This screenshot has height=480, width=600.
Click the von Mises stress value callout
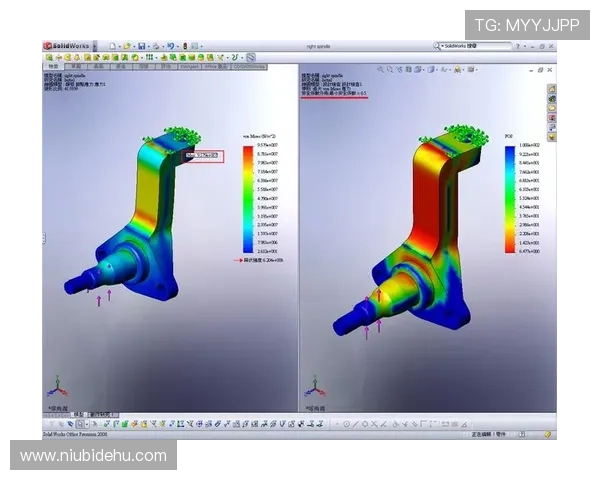click(x=203, y=155)
